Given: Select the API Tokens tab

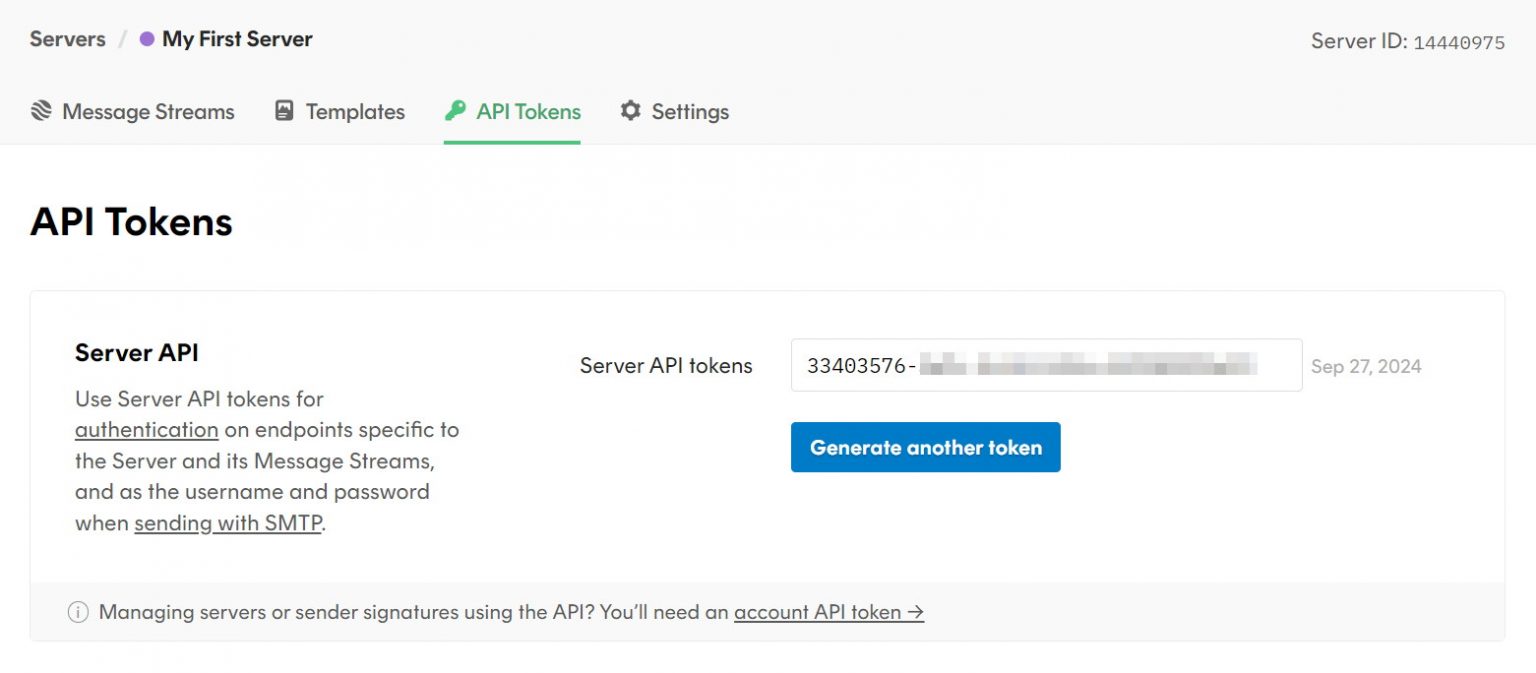Looking at the screenshot, I should [x=528, y=111].
